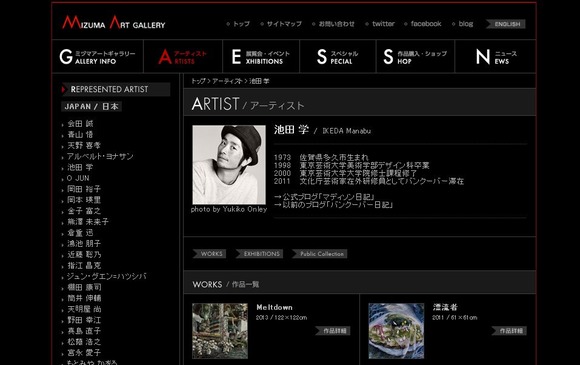Open artist 金子 富之 in the sidebar
This screenshot has height=365, width=580.
point(84,211)
